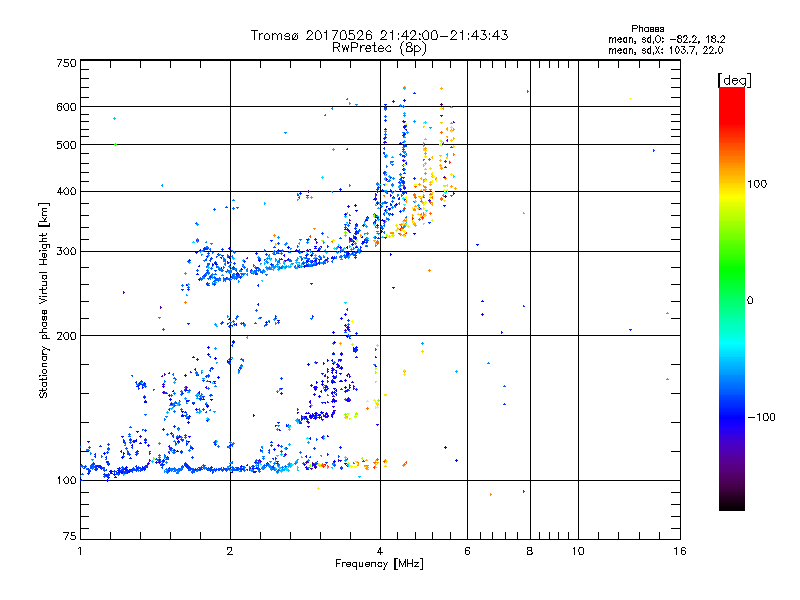Select the "mean, sd,X: 103.7, 22.0" line

[665, 50]
